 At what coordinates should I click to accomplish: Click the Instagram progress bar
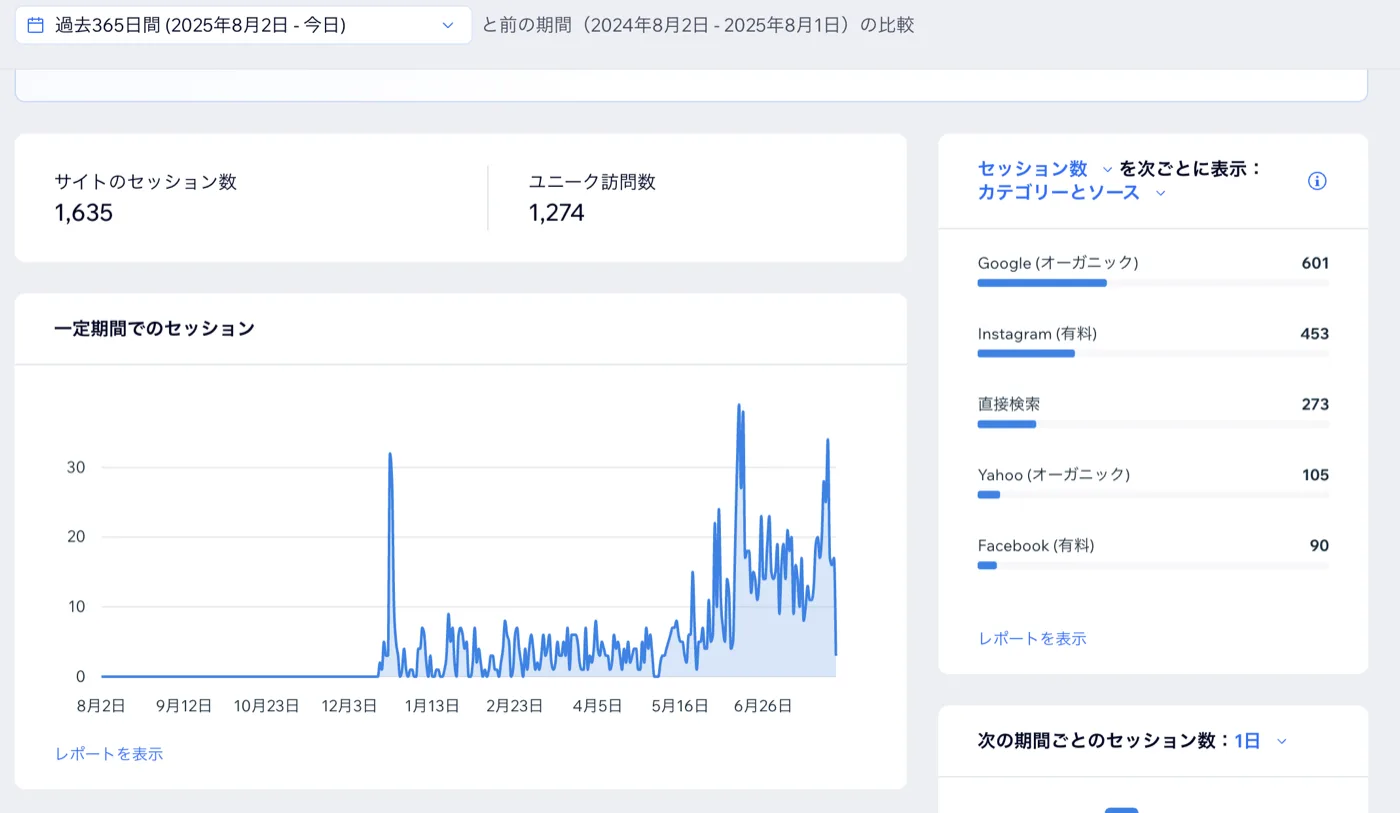[1153, 353]
